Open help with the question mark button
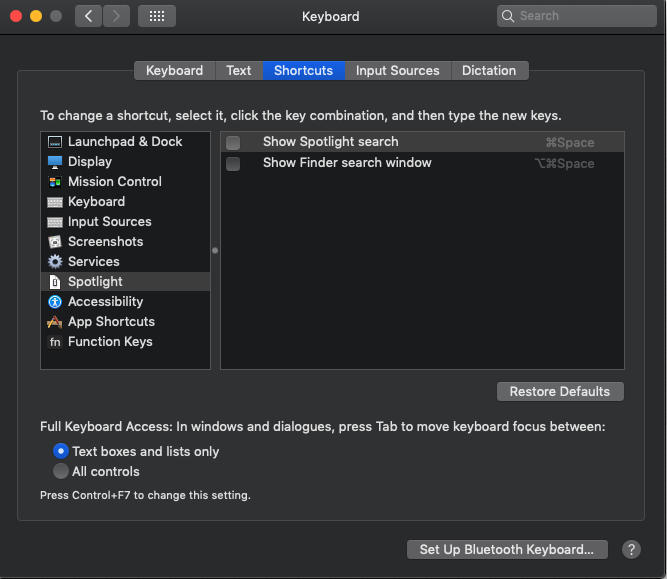The width and height of the screenshot is (667, 579). point(631,549)
